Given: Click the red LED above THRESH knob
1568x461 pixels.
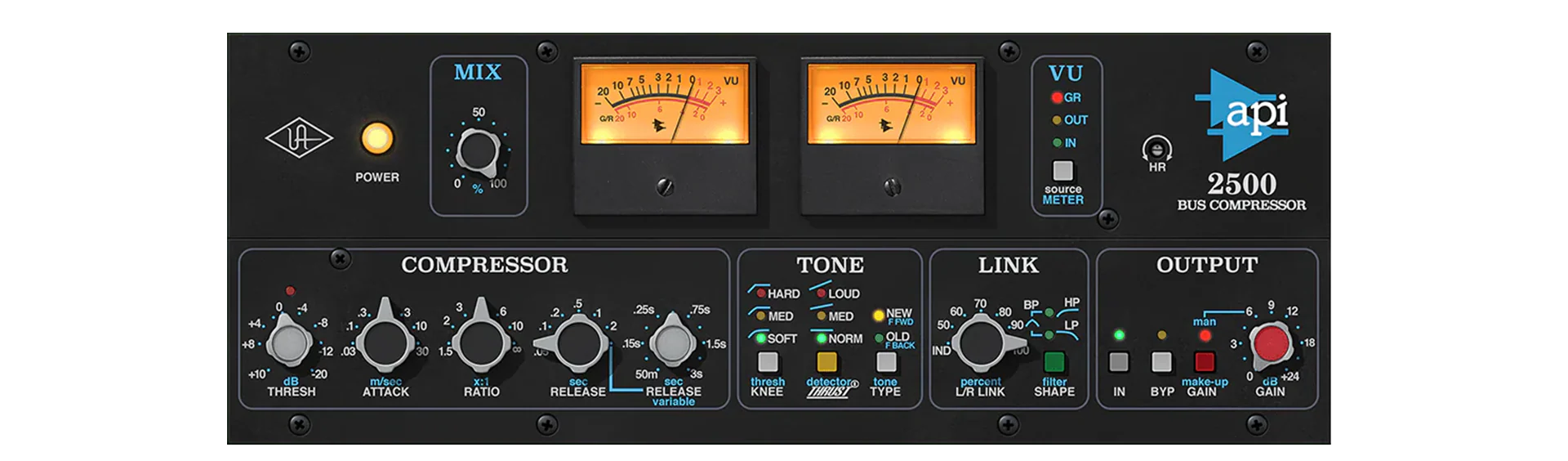Looking at the screenshot, I should 290,291.
